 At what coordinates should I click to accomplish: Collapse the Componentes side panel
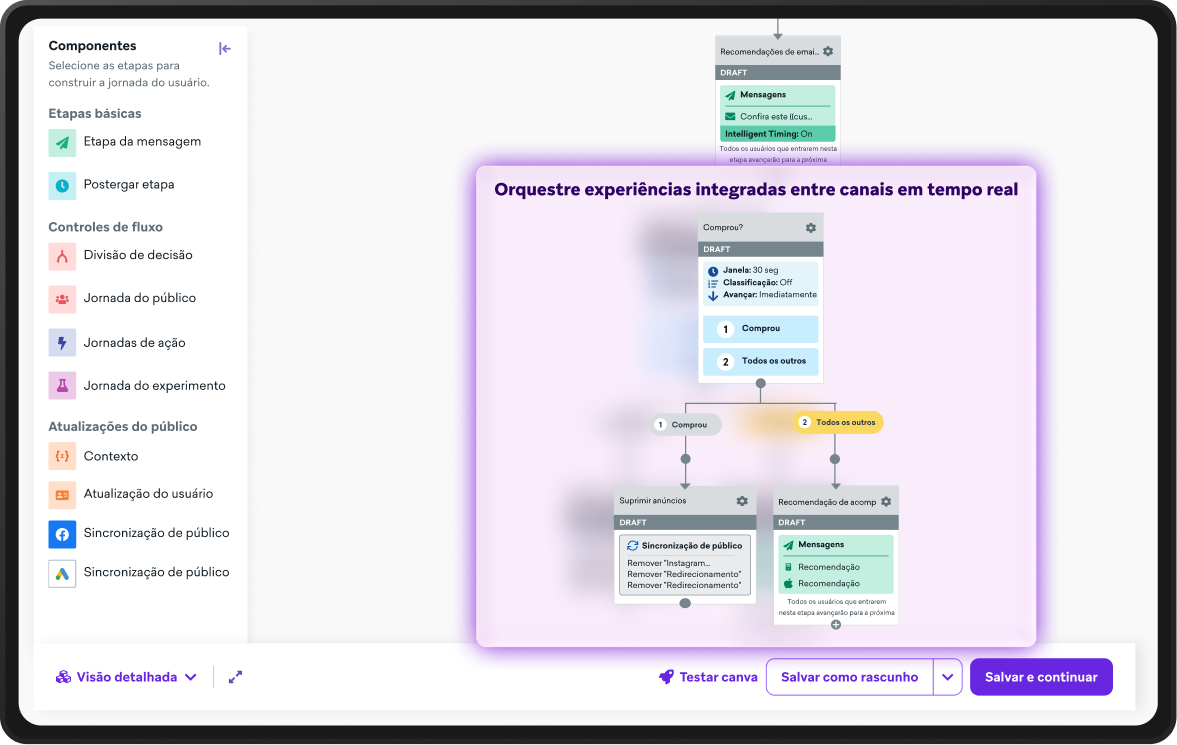[224, 49]
